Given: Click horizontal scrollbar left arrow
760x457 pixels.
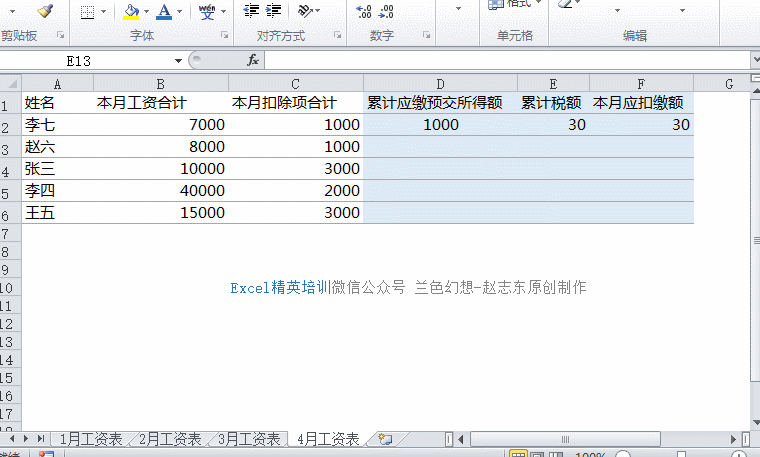Looking at the screenshot, I should 460,439.
